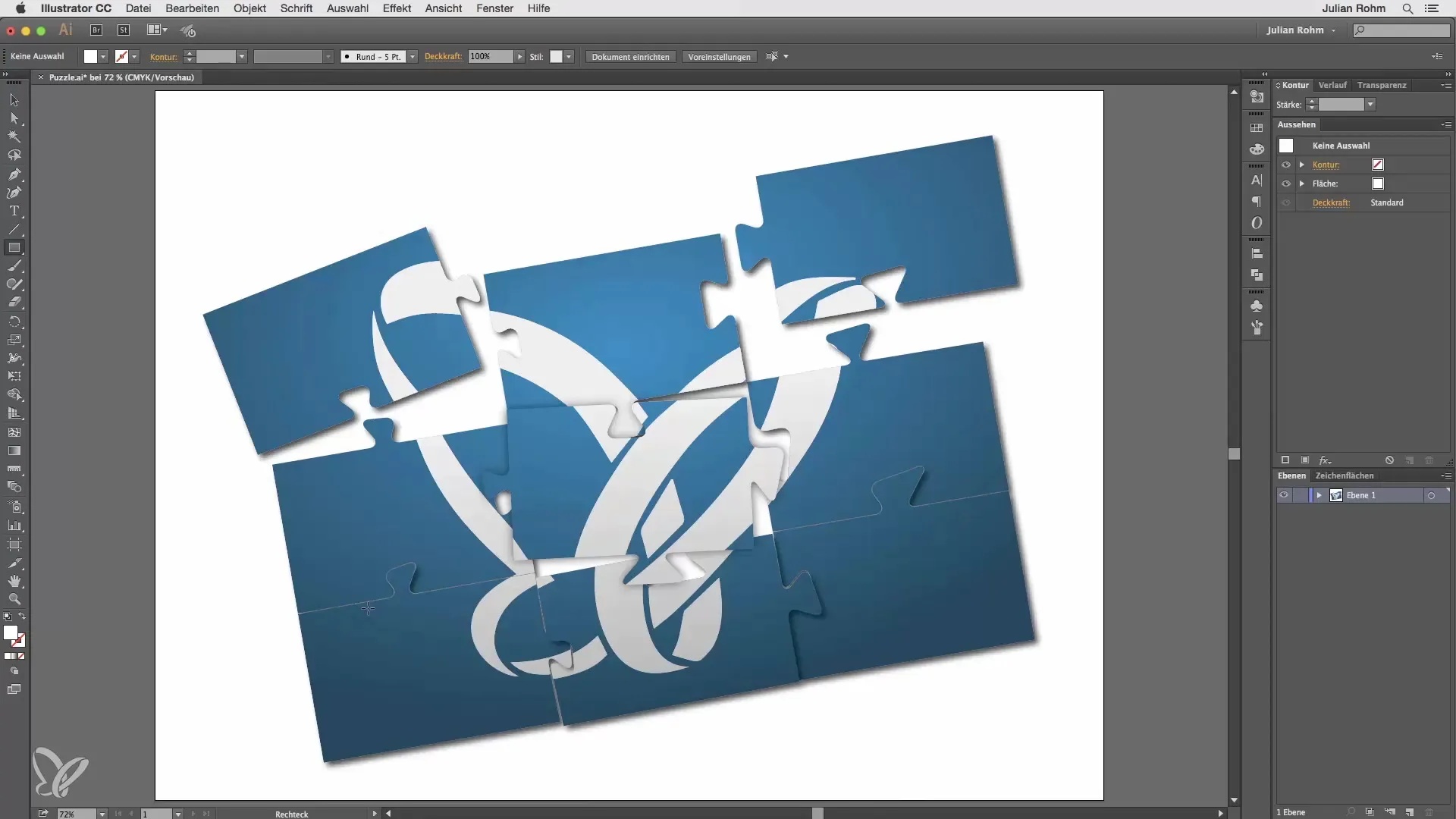Expand the Ebene 1 layer contents
The width and height of the screenshot is (1456, 819).
pyautogui.click(x=1319, y=495)
